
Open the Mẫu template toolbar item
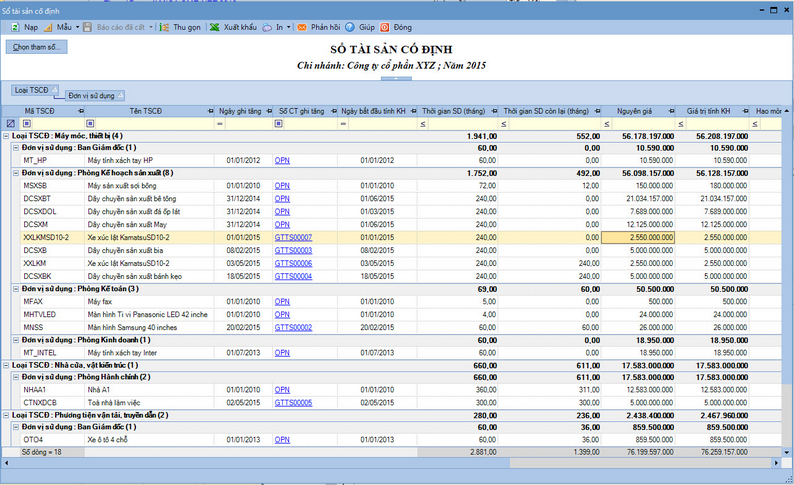click(x=58, y=27)
